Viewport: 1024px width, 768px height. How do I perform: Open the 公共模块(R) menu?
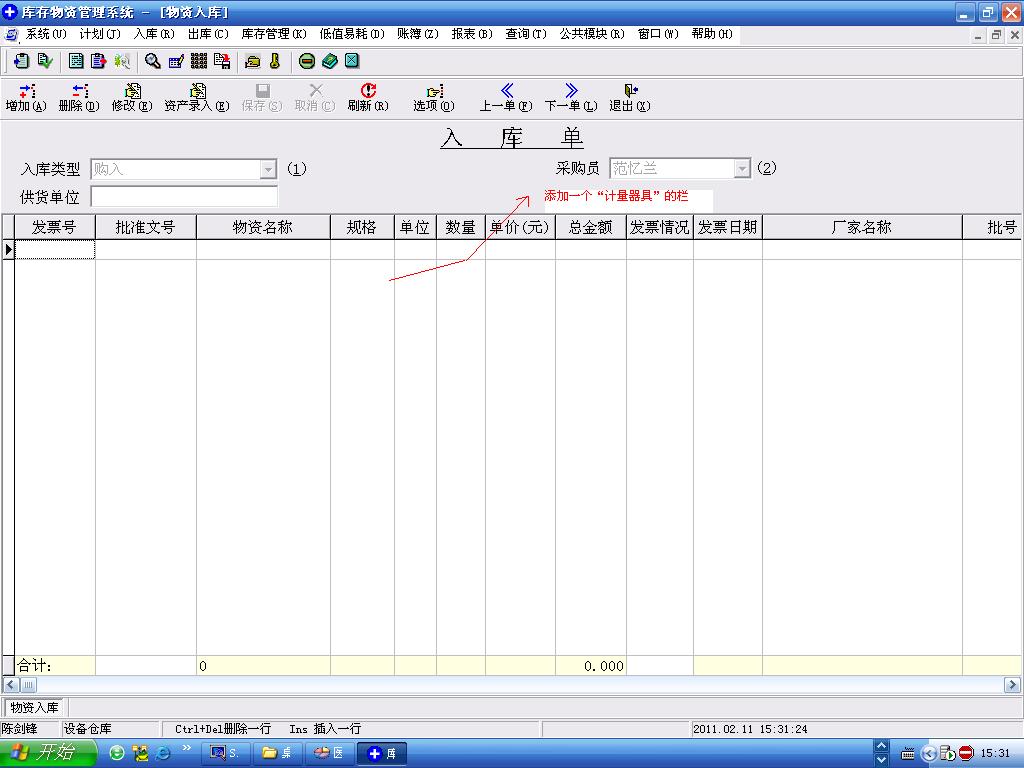[x=592, y=34]
